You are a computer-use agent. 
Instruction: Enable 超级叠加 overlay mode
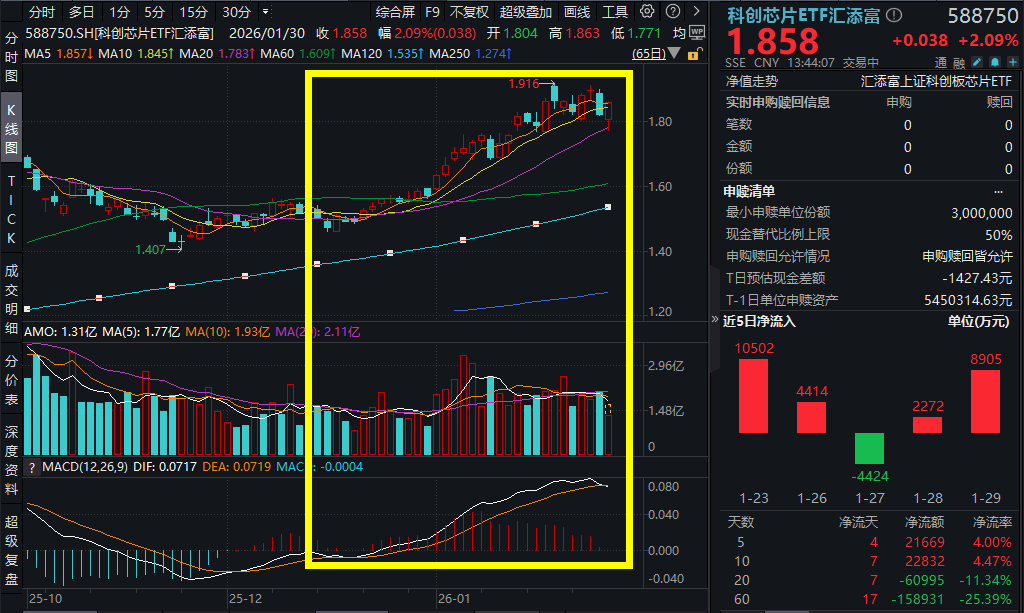click(524, 12)
